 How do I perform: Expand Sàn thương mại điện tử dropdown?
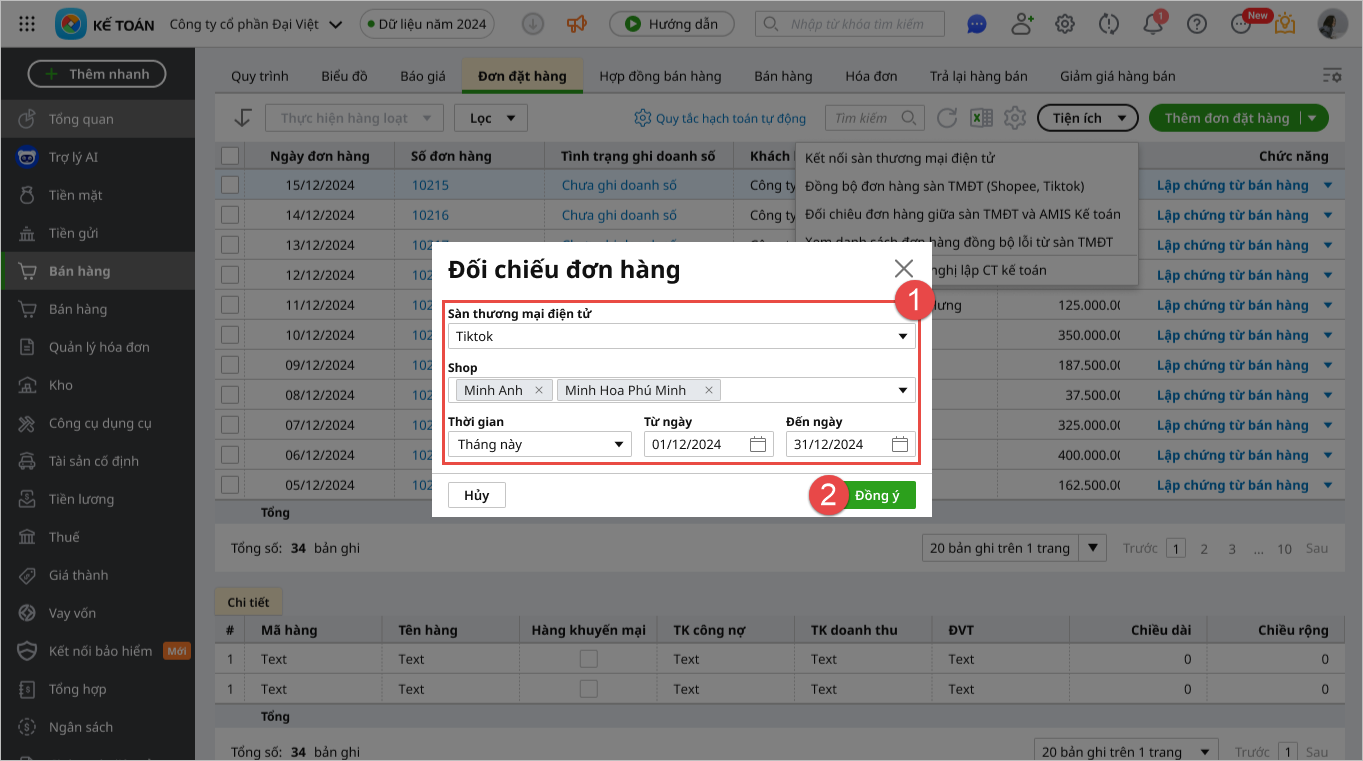pos(902,337)
